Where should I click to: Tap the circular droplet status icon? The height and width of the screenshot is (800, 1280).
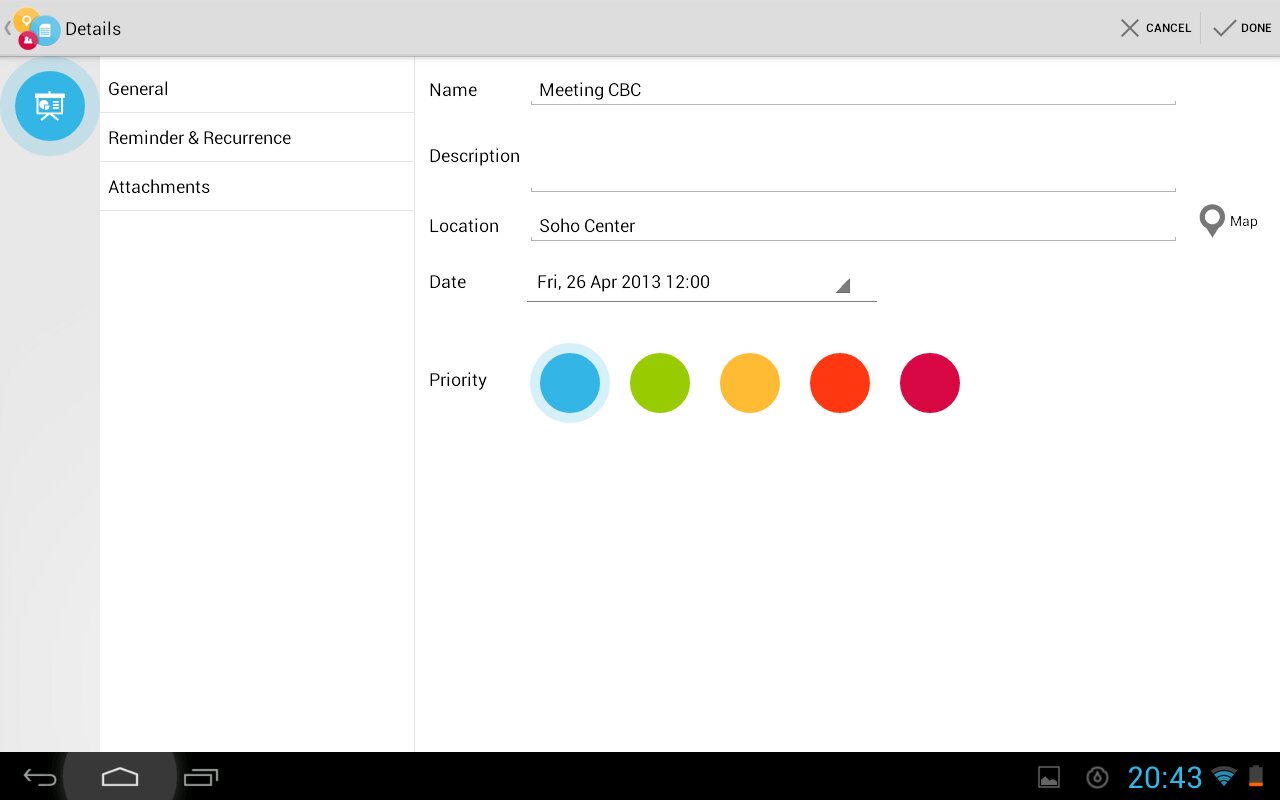1098,777
